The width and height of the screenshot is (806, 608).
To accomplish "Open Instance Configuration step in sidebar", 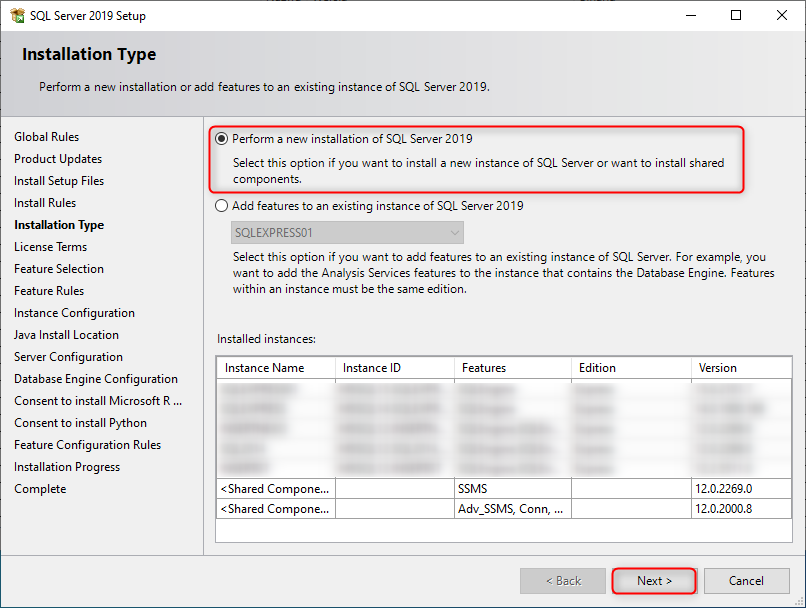I will 75,313.
